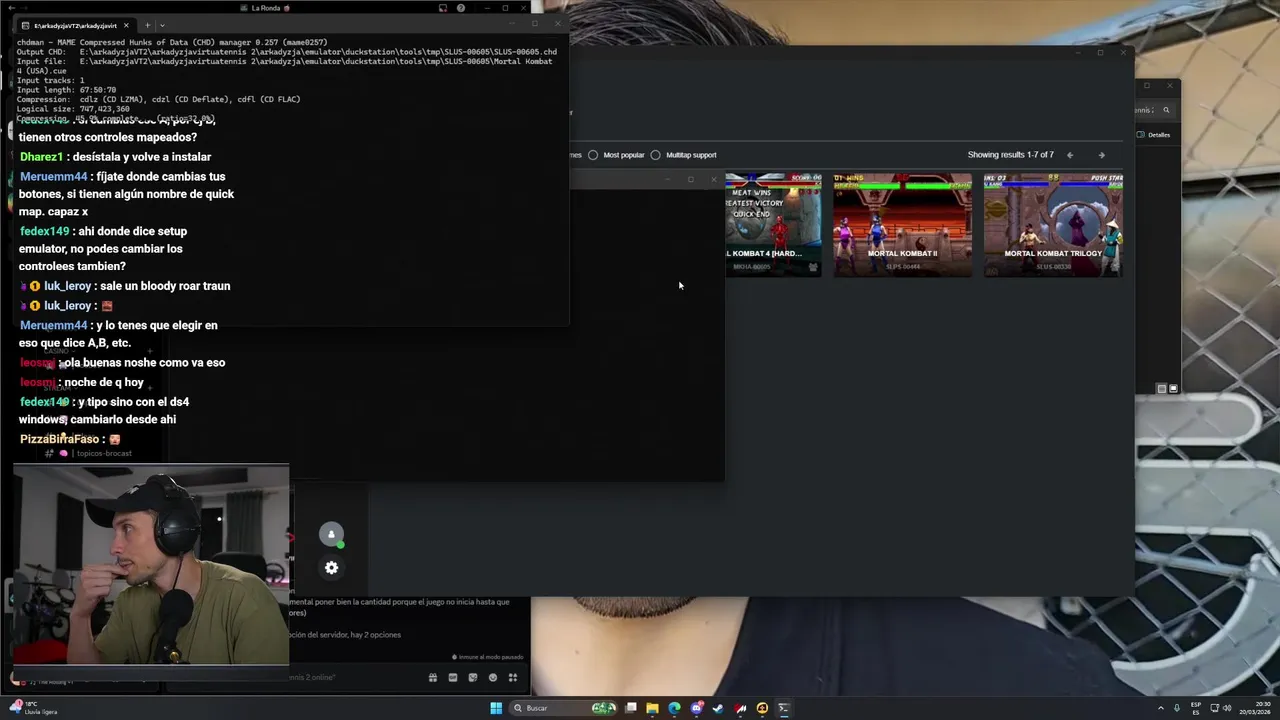Open Steam from the taskbar
Viewport: 1280px width, 720px height.
point(718,708)
